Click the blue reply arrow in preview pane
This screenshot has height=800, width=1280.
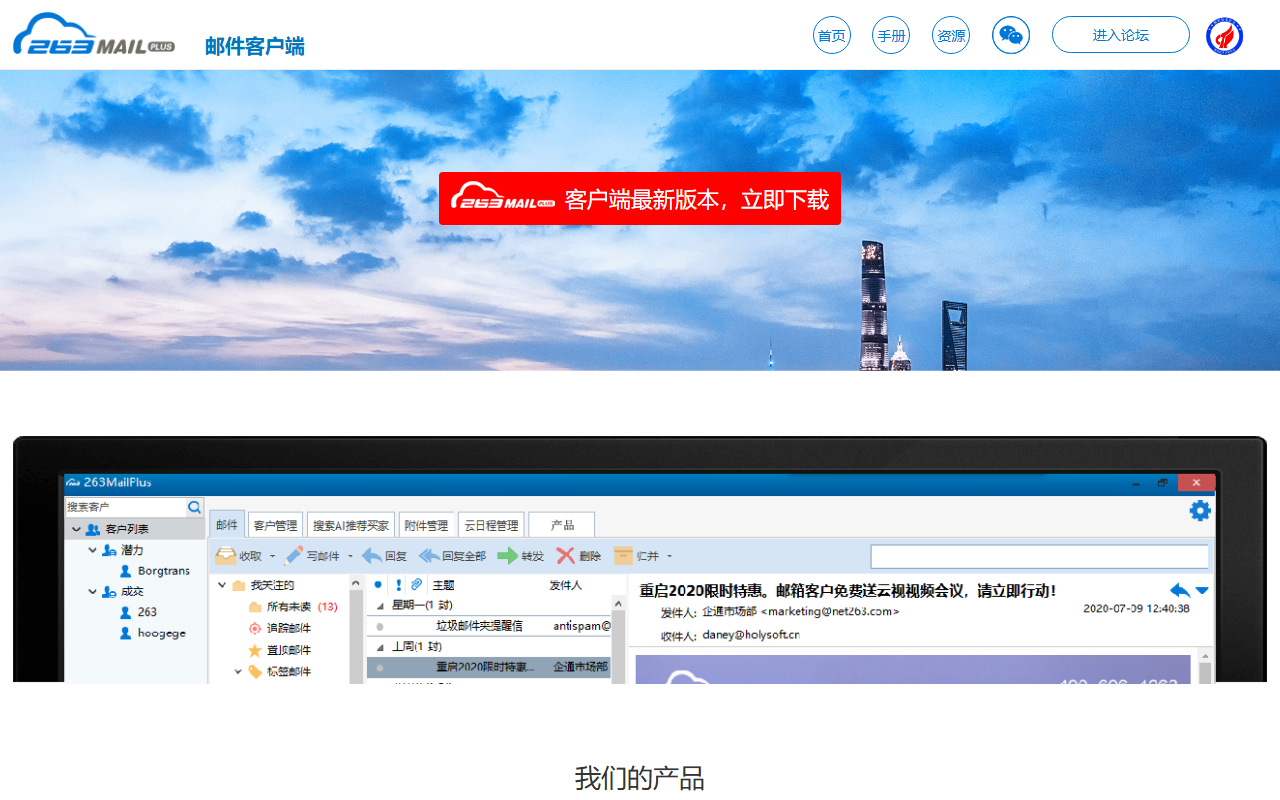point(1180,590)
